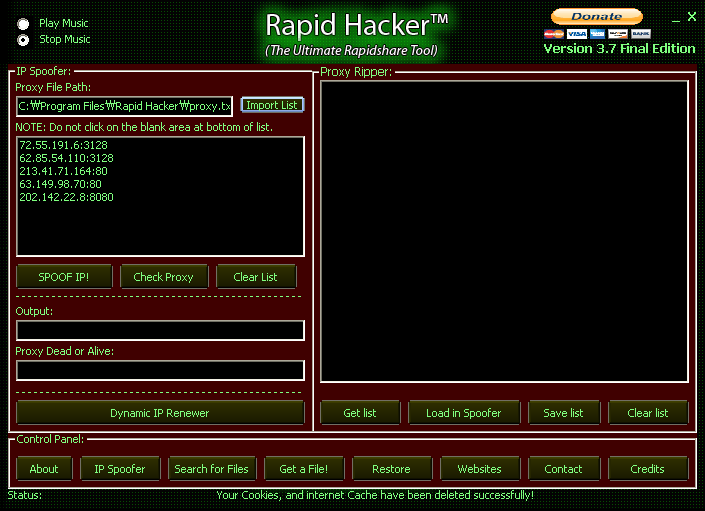This screenshot has width=705, height=511.
Task: Click the cookies deleted status message
Action: click(x=375, y=495)
